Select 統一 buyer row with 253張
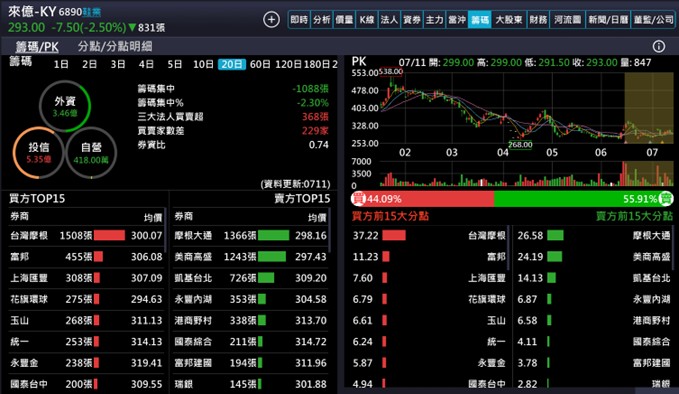Image resolution: width=679 pixels, height=394 pixels. [x=86, y=342]
